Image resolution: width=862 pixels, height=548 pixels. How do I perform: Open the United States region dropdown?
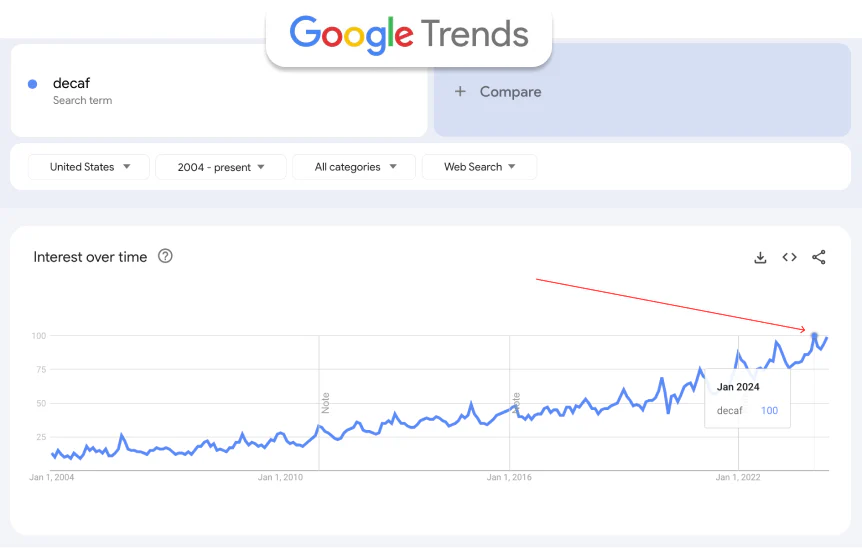[89, 167]
